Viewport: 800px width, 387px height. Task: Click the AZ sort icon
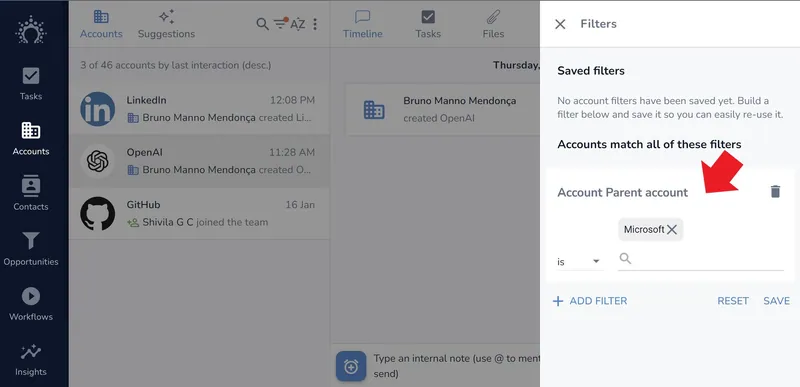tap(297, 24)
